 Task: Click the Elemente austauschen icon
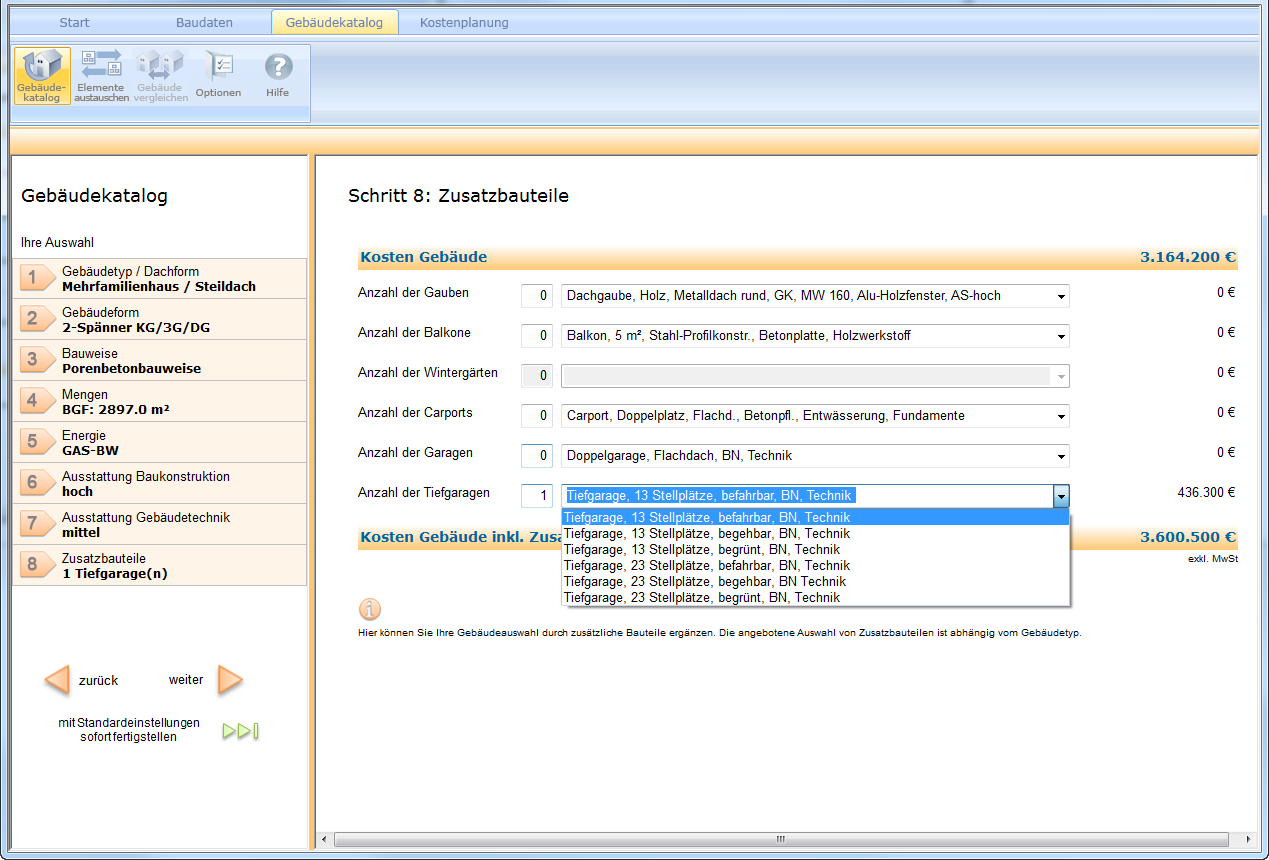[101, 75]
